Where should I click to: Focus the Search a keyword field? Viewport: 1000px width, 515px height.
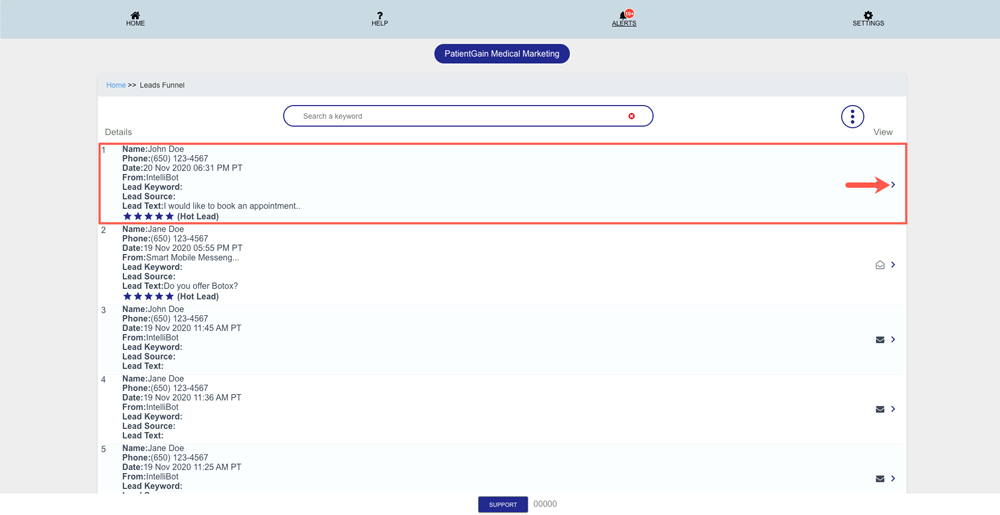click(x=468, y=116)
